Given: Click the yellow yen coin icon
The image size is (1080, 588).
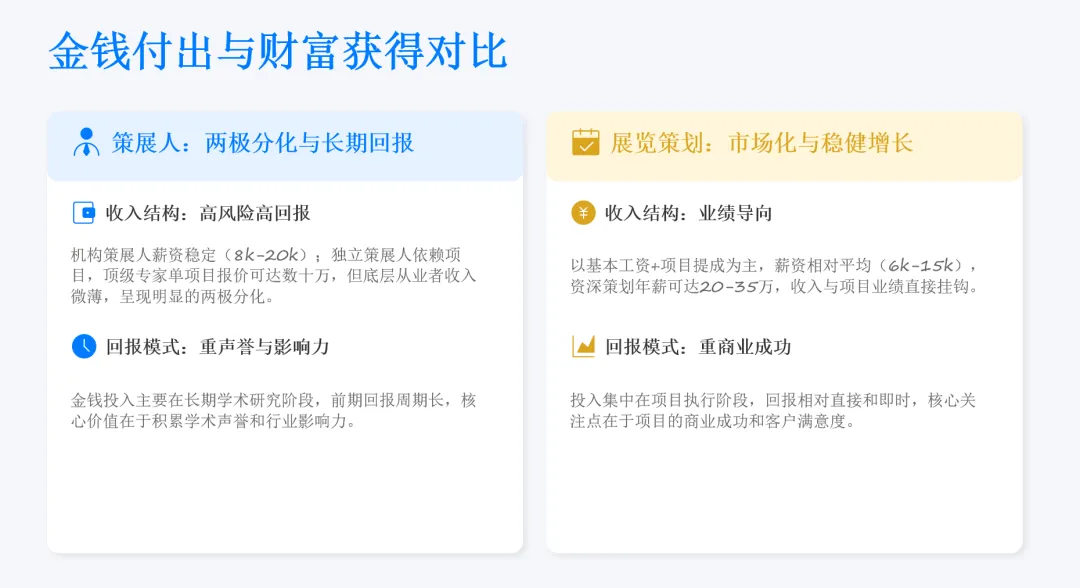Looking at the screenshot, I should click(583, 213).
